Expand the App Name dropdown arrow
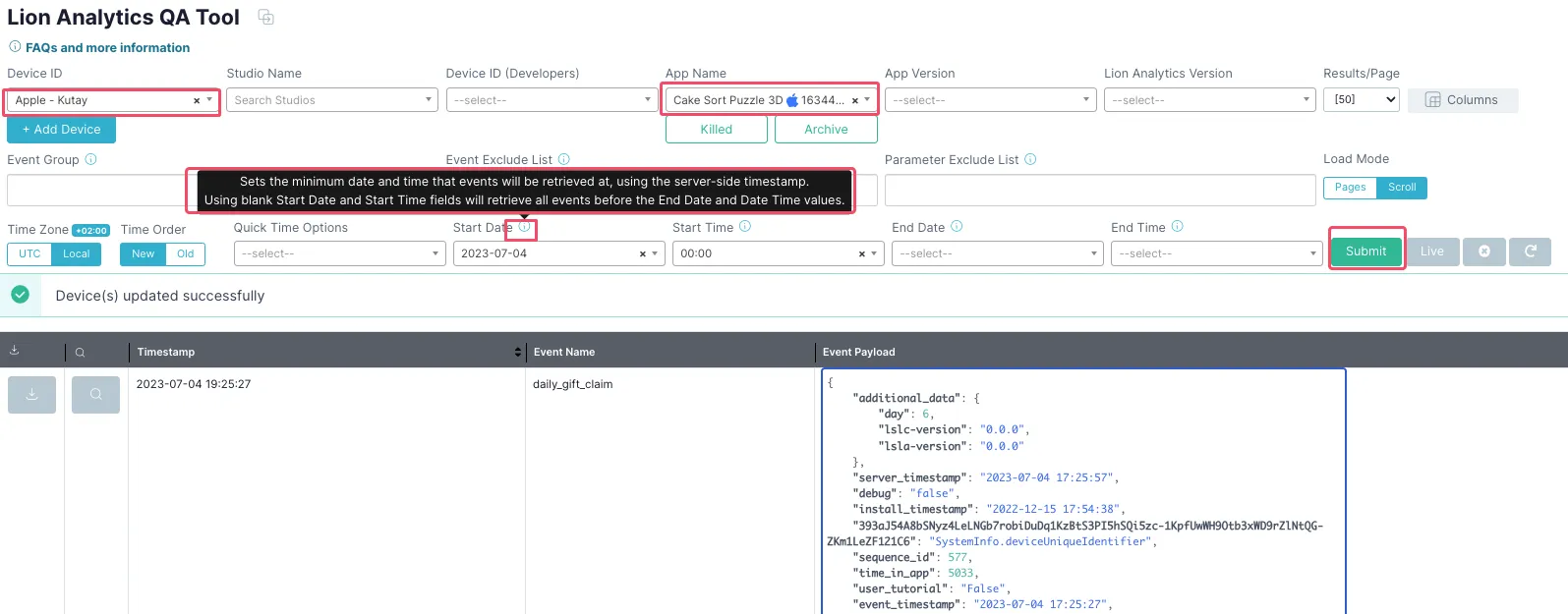 coord(867,100)
